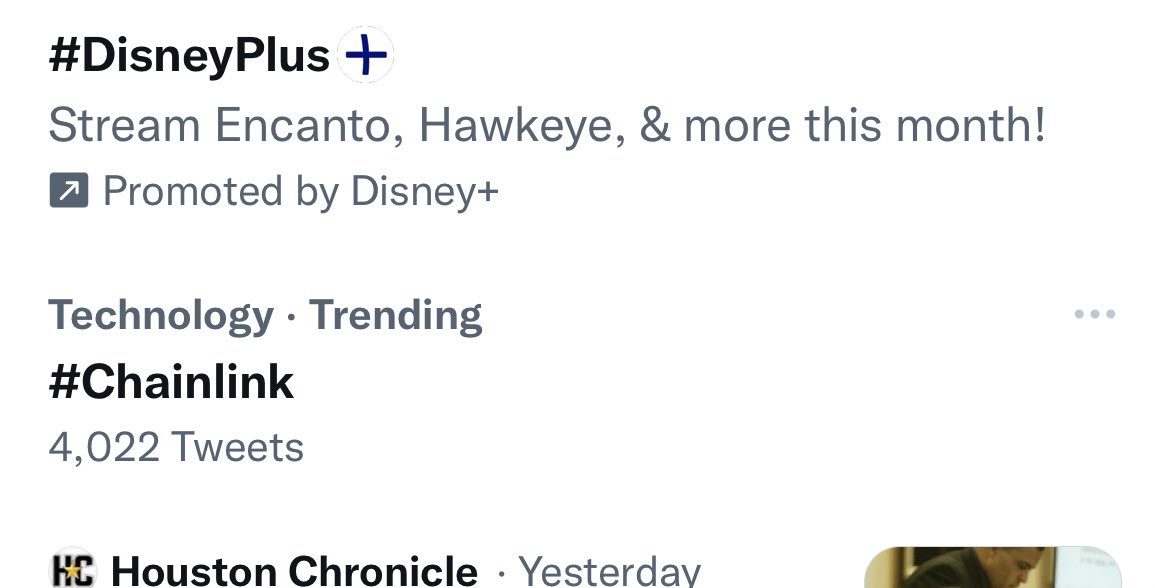Click the Stream Encanto, Hawkeye promo description

pos(547,125)
